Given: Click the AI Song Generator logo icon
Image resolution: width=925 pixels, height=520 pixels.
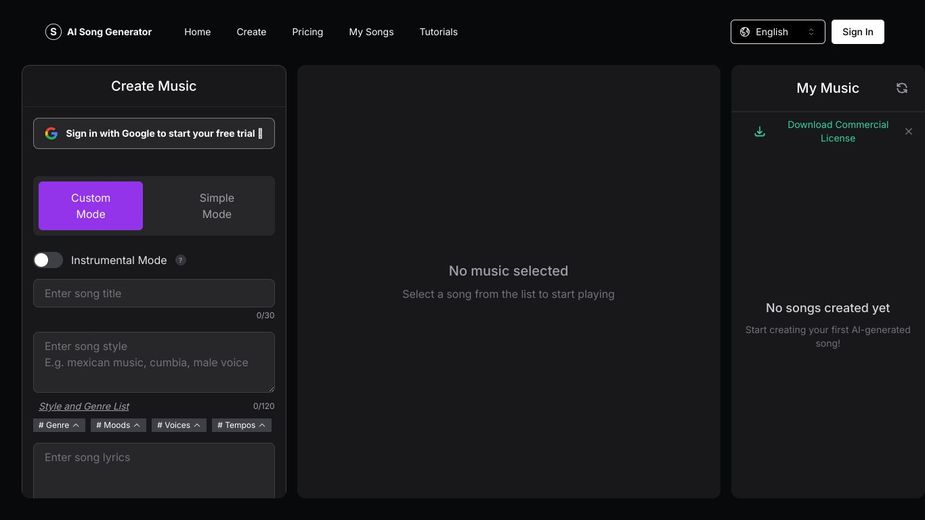Looking at the screenshot, I should [53, 32].
